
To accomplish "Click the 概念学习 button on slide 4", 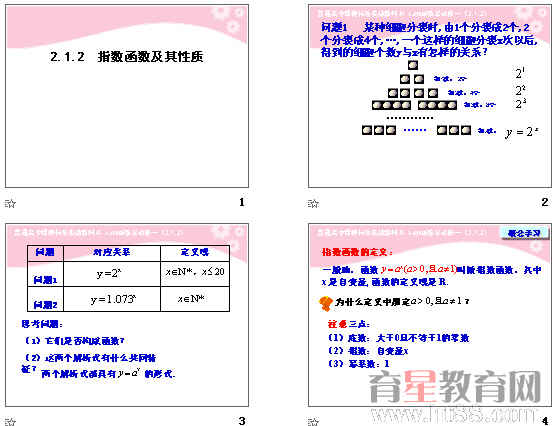I will 524,233.
